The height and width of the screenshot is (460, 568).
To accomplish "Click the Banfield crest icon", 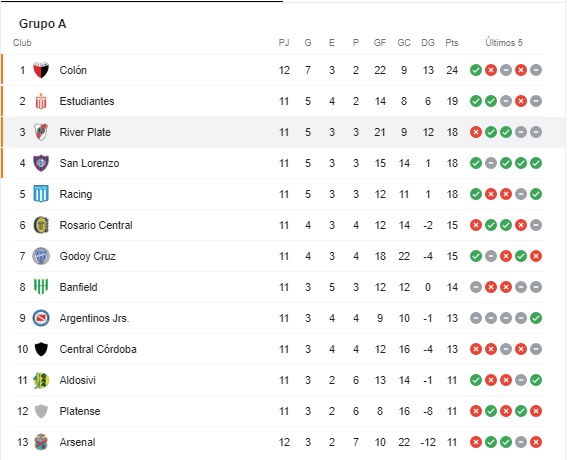I will coord(41,287).
